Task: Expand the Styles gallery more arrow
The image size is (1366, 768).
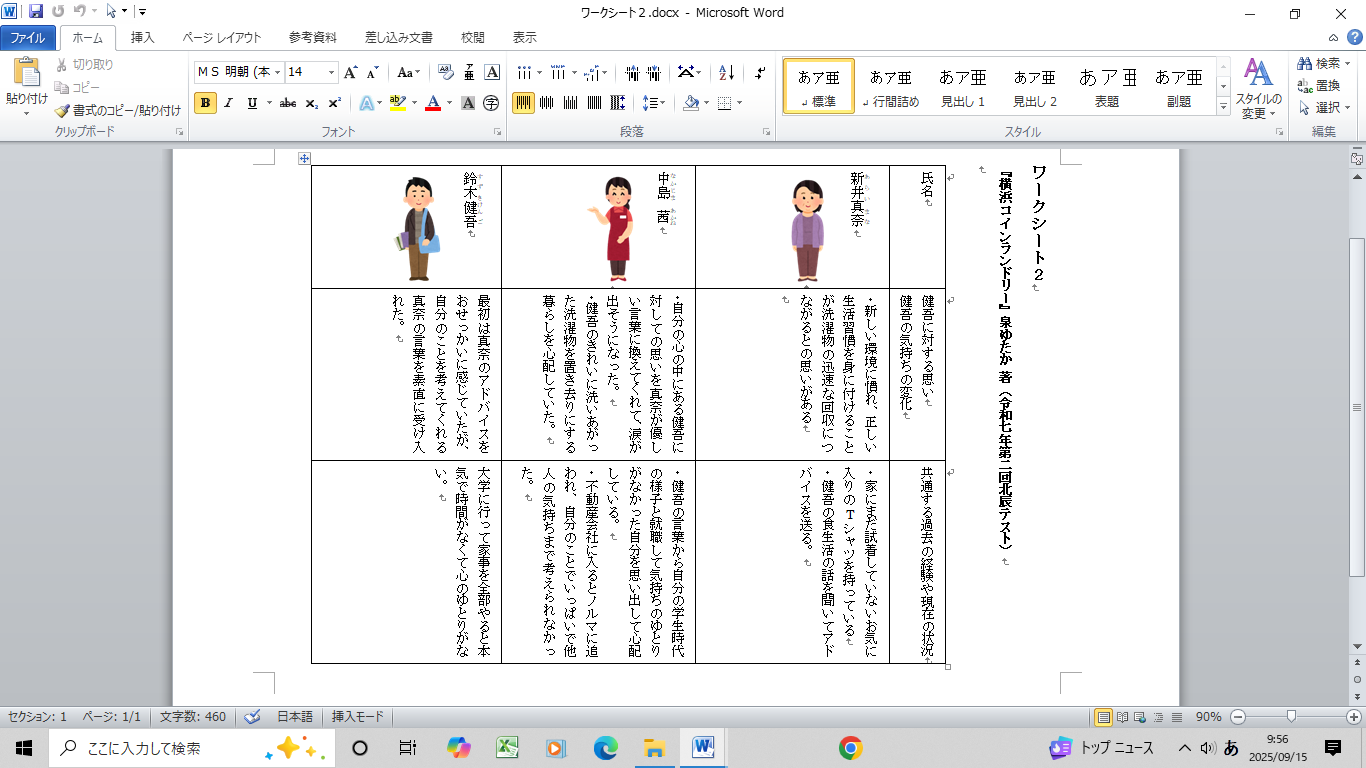Action: (x=1223, y=106)
